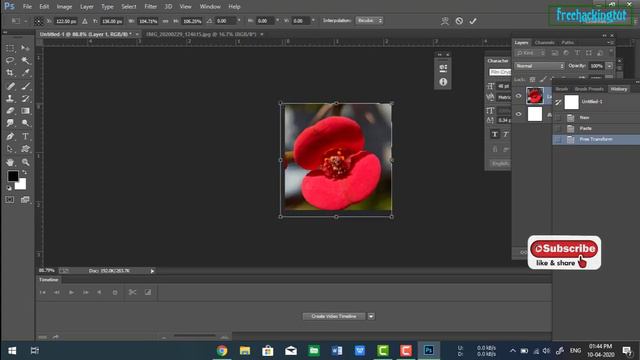640x360 pixels.
Task: Toggle relative positioning triangle icon
Action: [x=84, y=21]
